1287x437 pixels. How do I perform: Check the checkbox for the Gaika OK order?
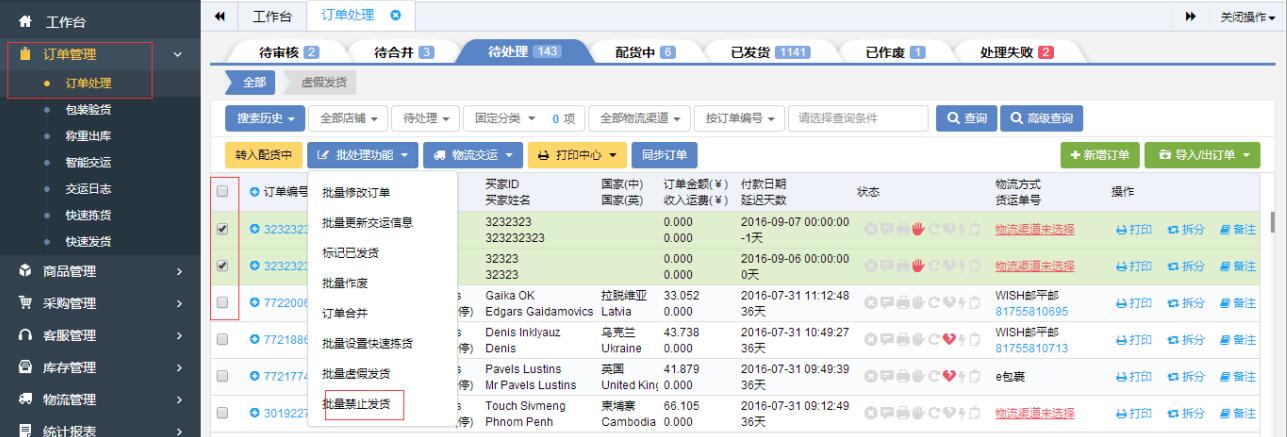(x=222, y=302)
